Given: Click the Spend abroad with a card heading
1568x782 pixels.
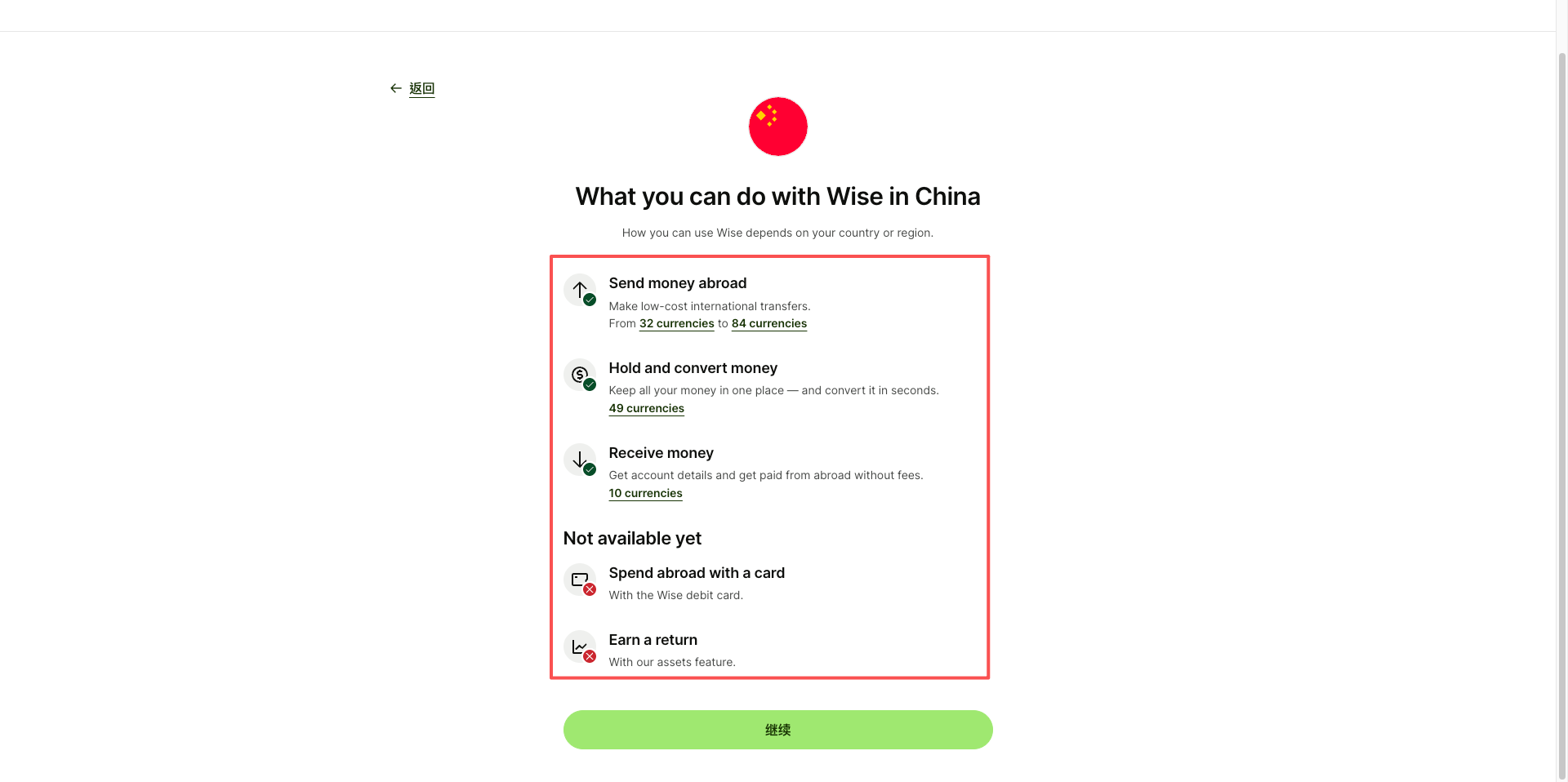Looking at the screenshot, I should click(697, 573).
